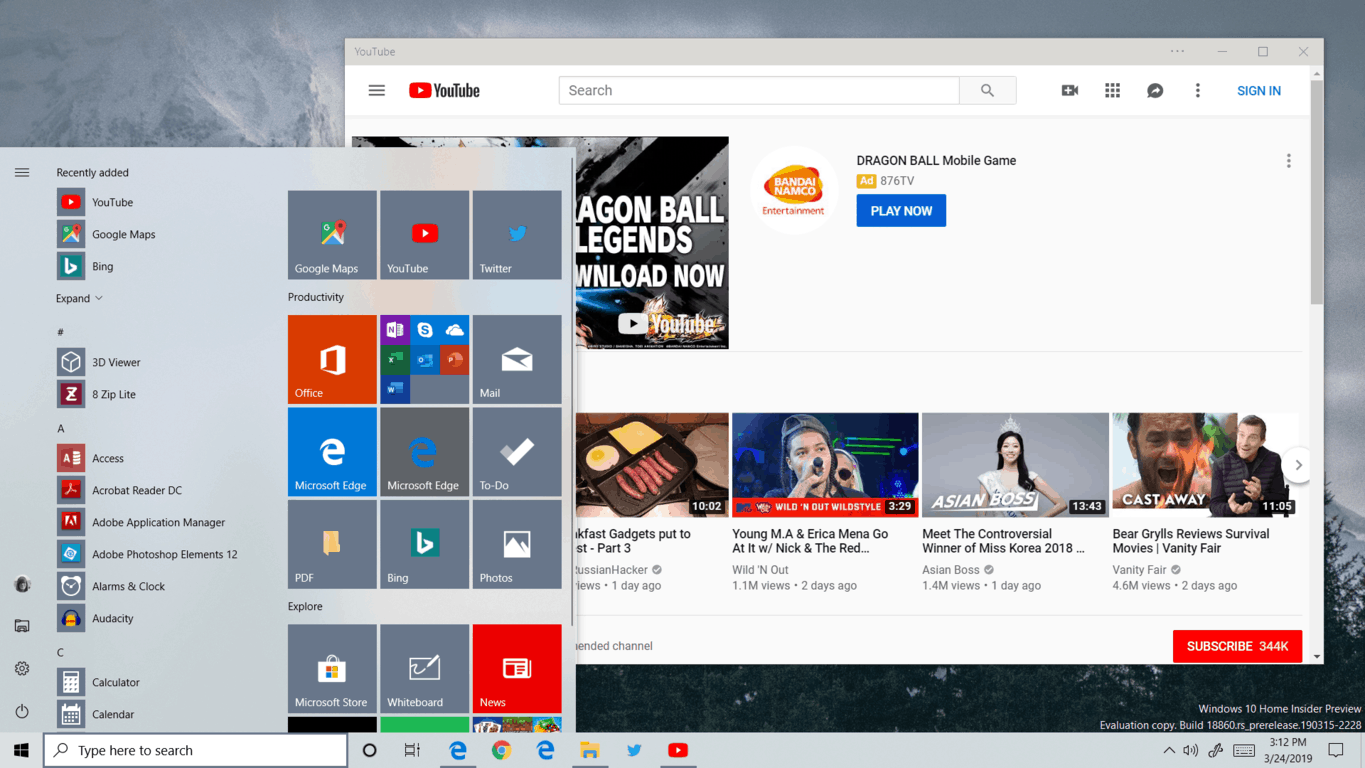Click the SUBSCRIBE 344K button
Viewport: 1365px width, 768px height.
point(1237,646)
